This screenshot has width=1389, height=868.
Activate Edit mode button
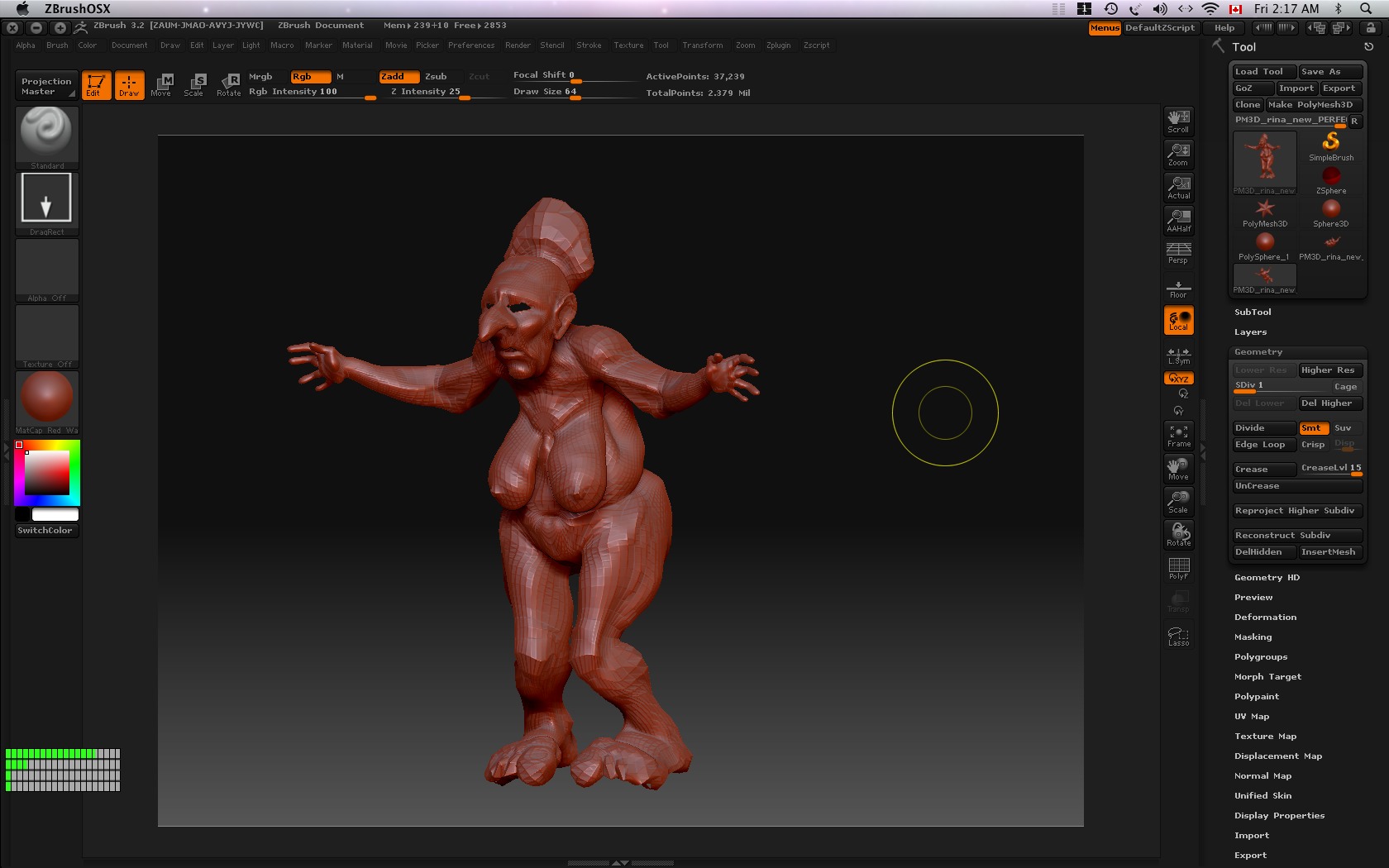click(x=96, y=85)
